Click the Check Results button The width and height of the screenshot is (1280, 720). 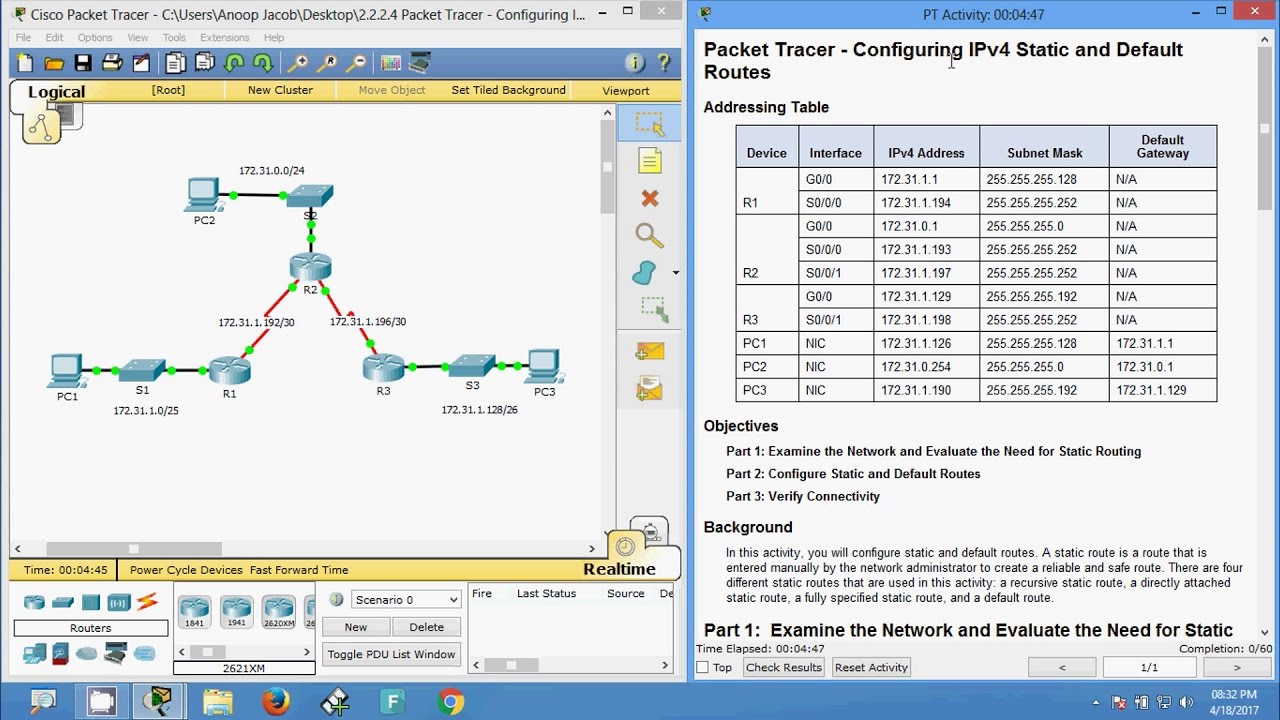pos(784,668)
